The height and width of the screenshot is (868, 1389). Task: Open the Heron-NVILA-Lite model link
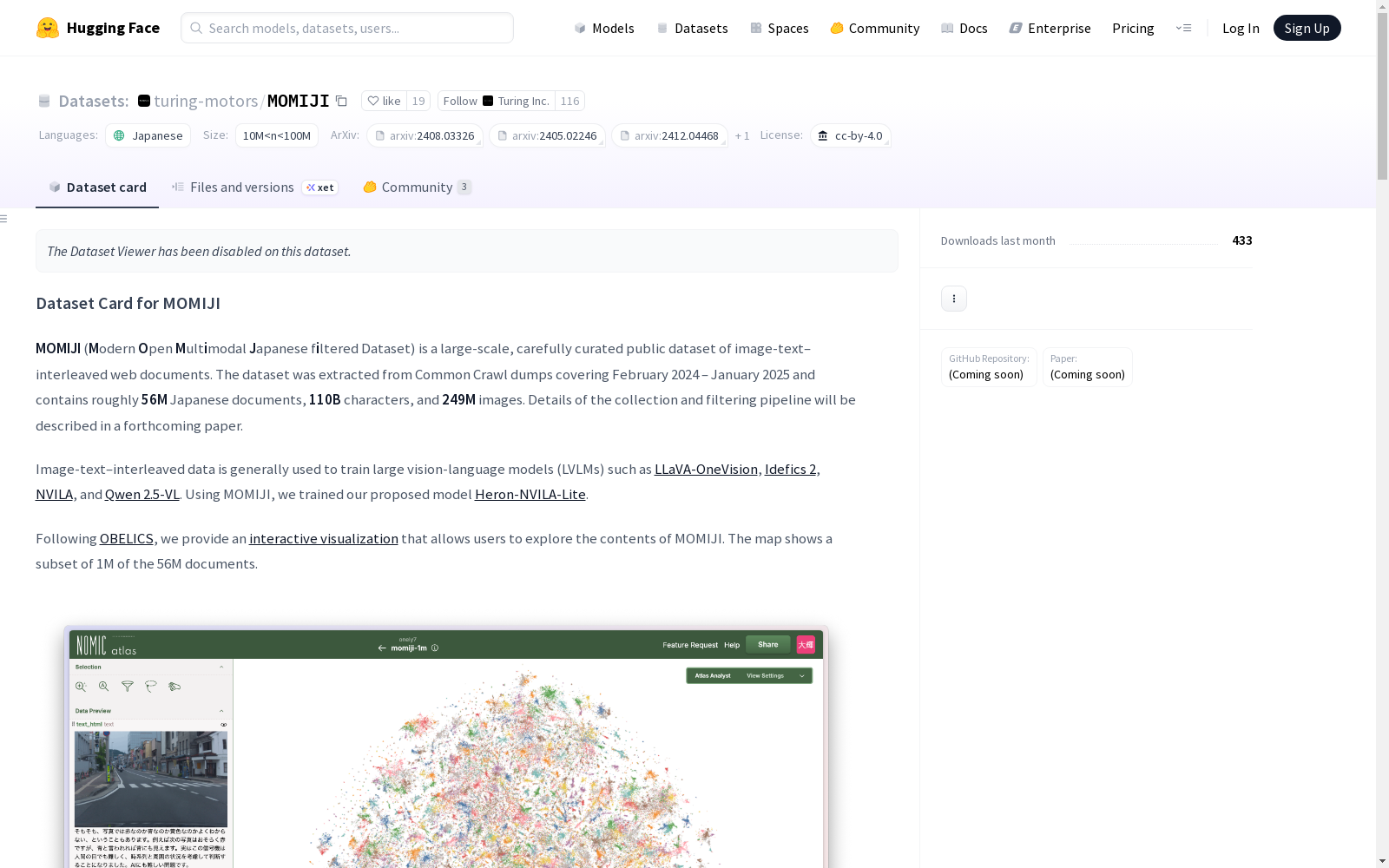coord(530,494)
